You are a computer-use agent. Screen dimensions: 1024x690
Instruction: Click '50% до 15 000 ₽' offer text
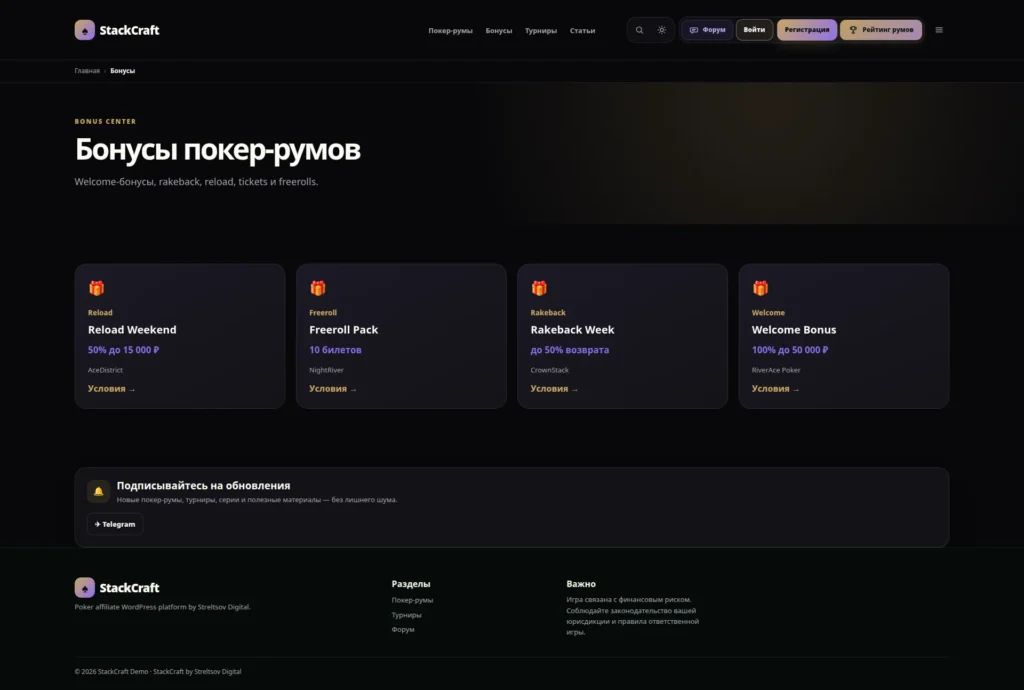[x=123, y=350]
